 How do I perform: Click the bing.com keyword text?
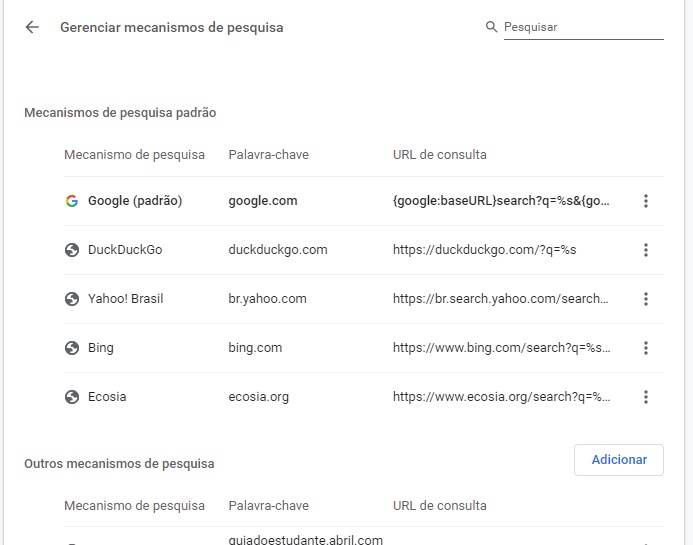click(x=255, y=348)
